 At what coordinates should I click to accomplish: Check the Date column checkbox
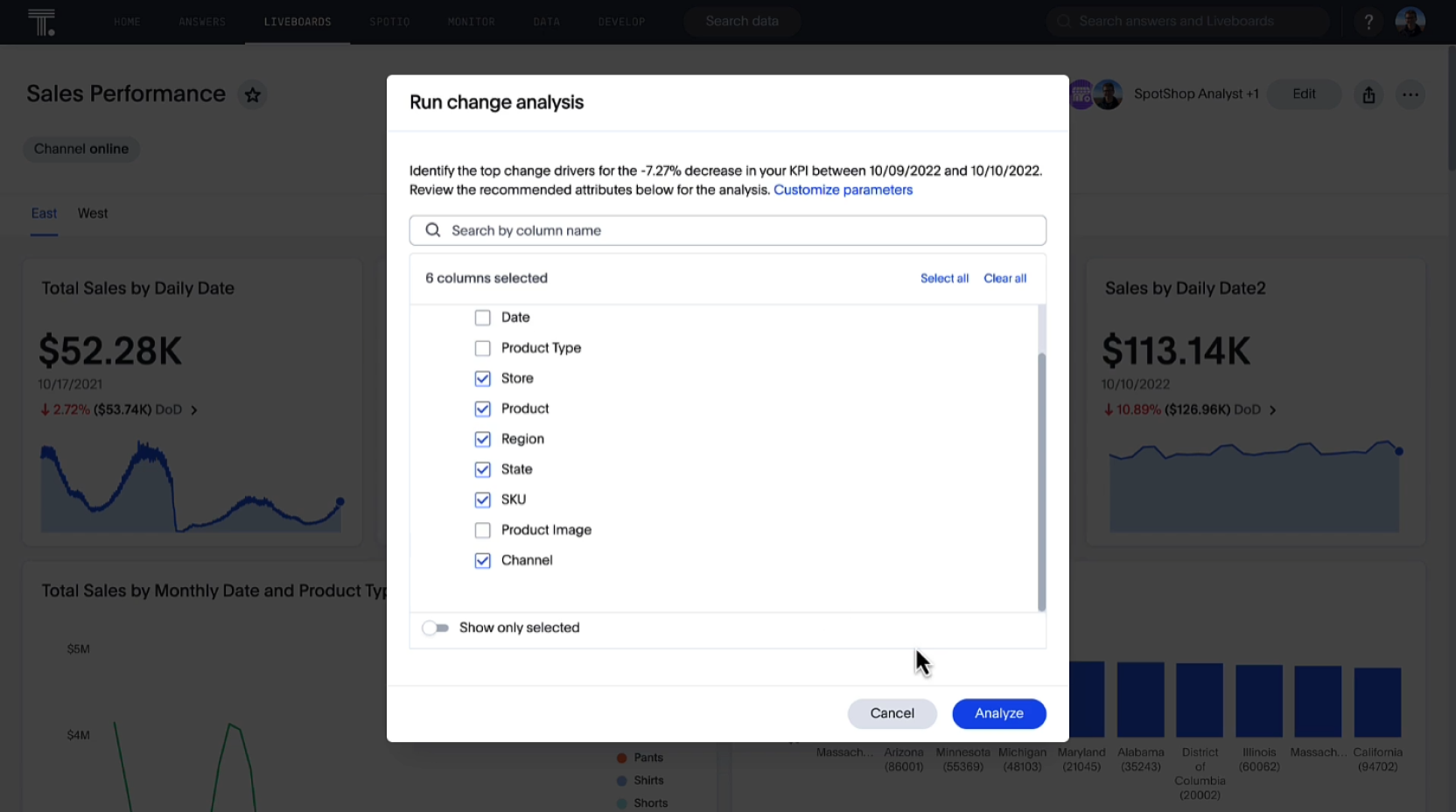click(482, 318)
